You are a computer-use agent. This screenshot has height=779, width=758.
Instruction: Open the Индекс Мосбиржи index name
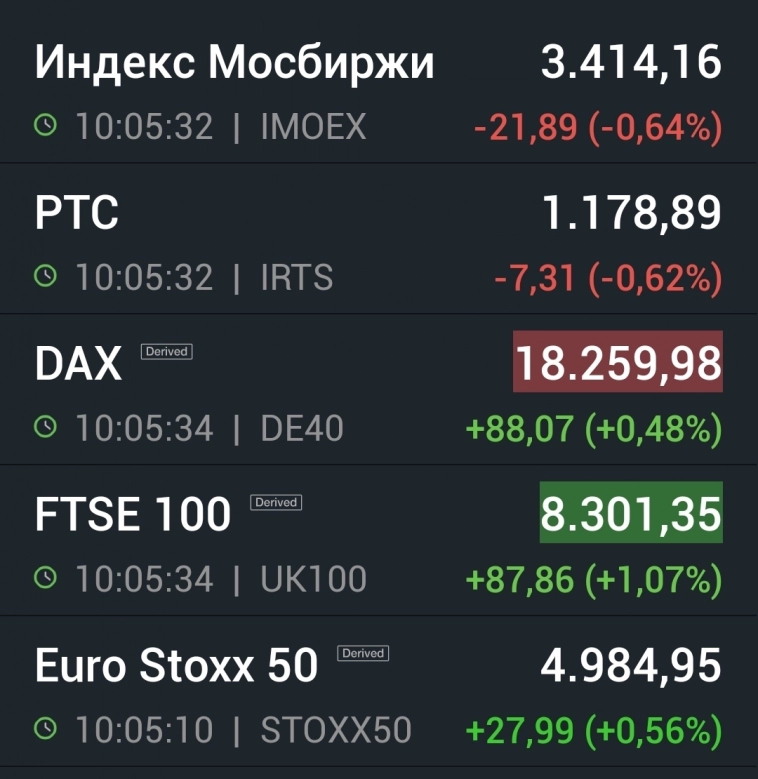235,63
